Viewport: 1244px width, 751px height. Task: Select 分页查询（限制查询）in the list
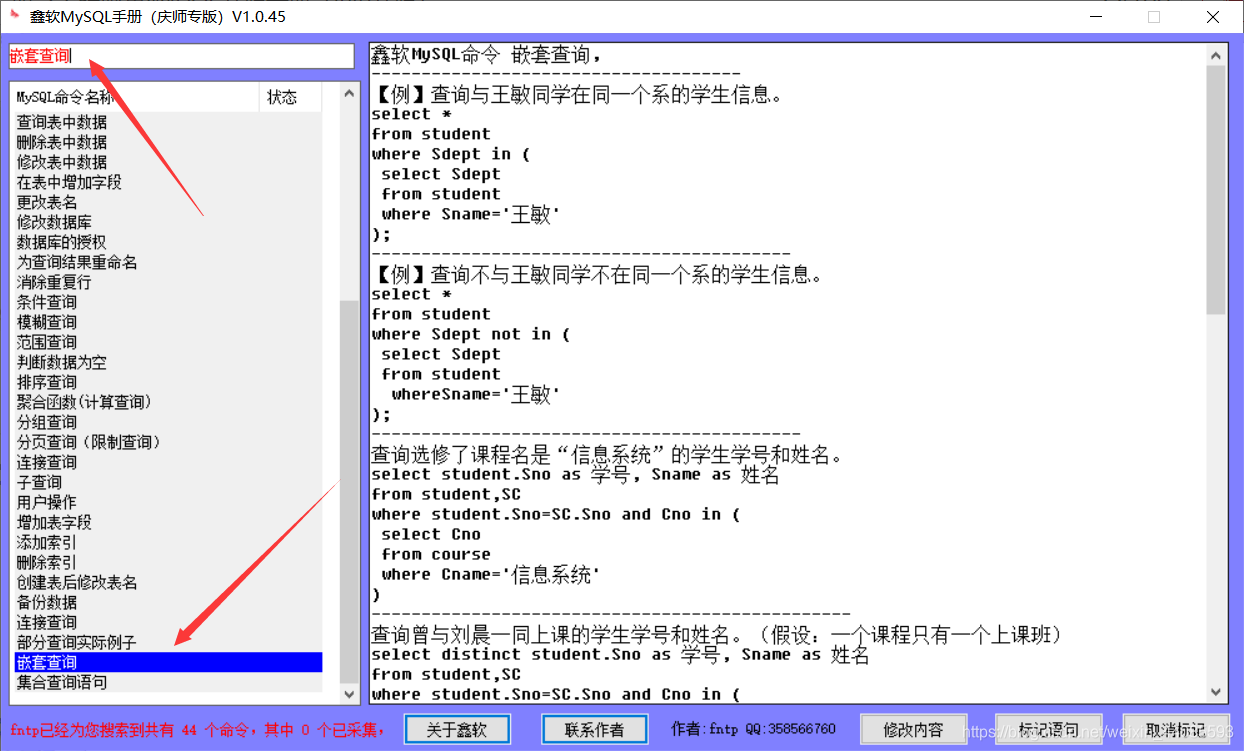168,442
